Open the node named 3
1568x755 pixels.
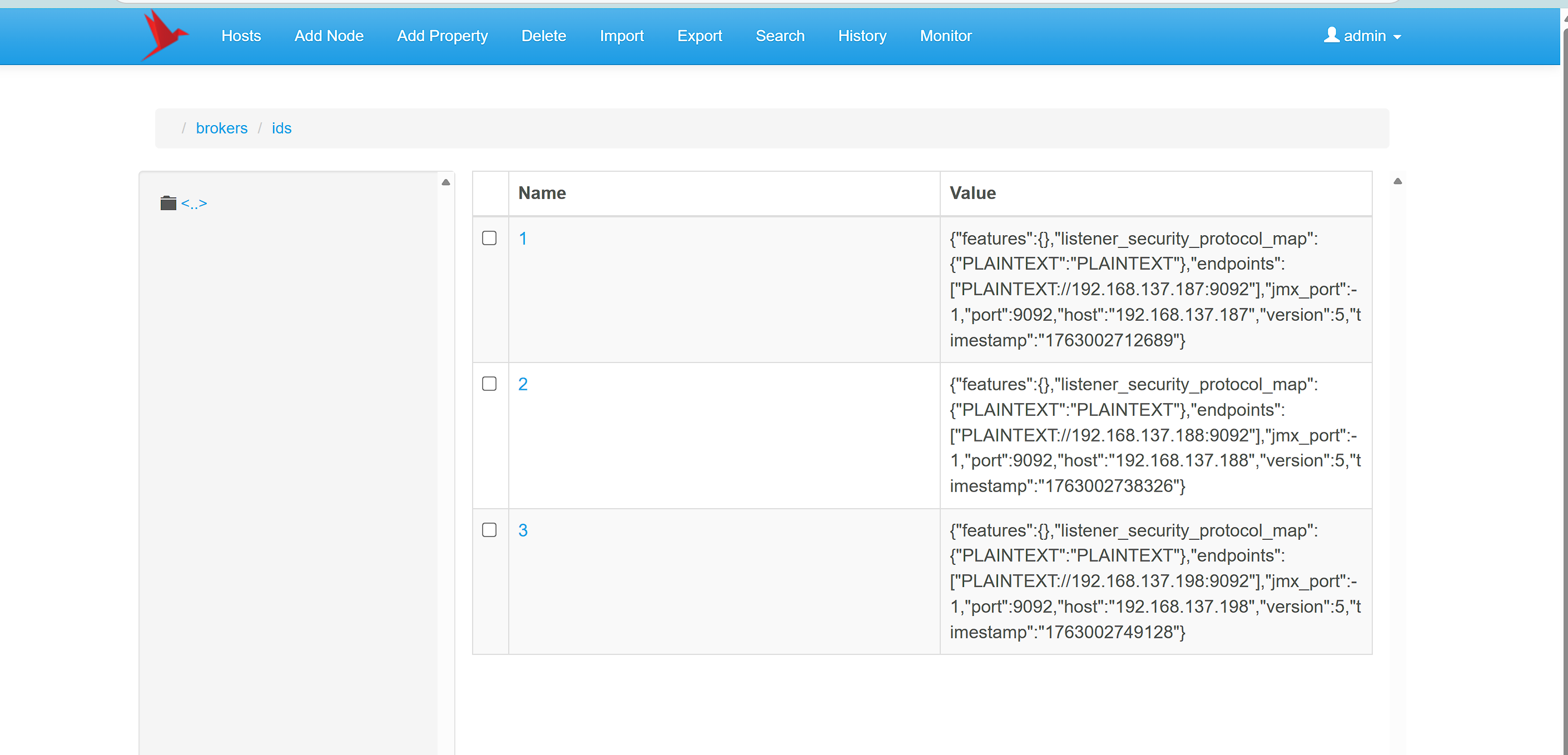[x=523, y=530]
